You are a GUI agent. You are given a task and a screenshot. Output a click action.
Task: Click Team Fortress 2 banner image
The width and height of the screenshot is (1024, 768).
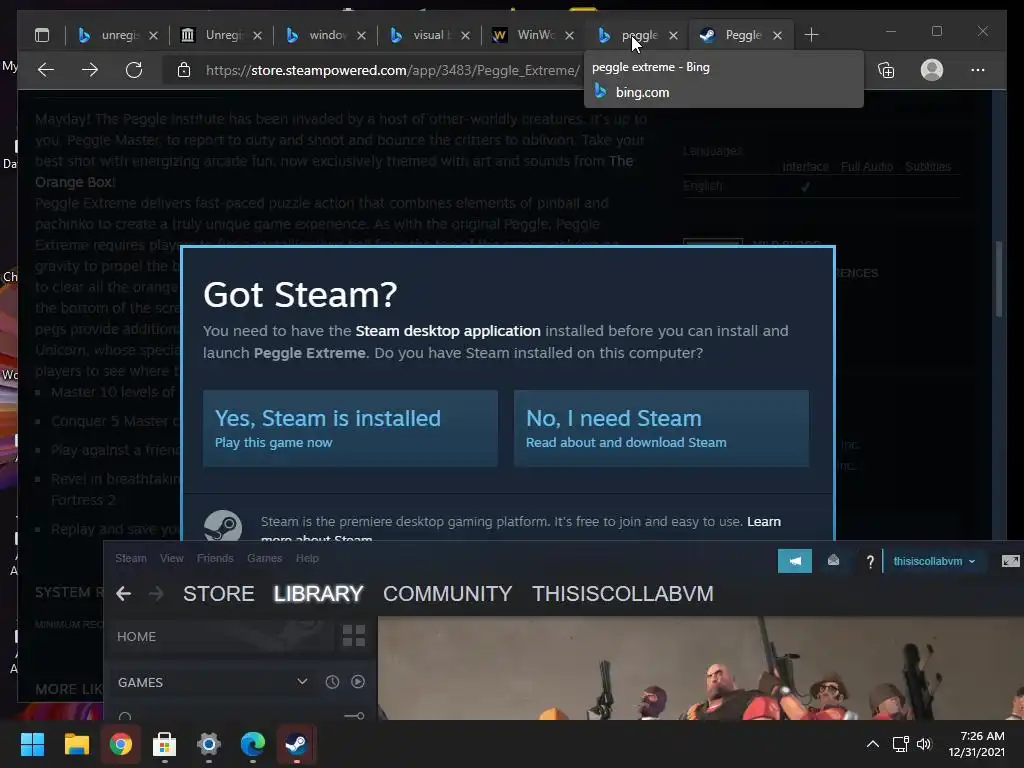701,668
